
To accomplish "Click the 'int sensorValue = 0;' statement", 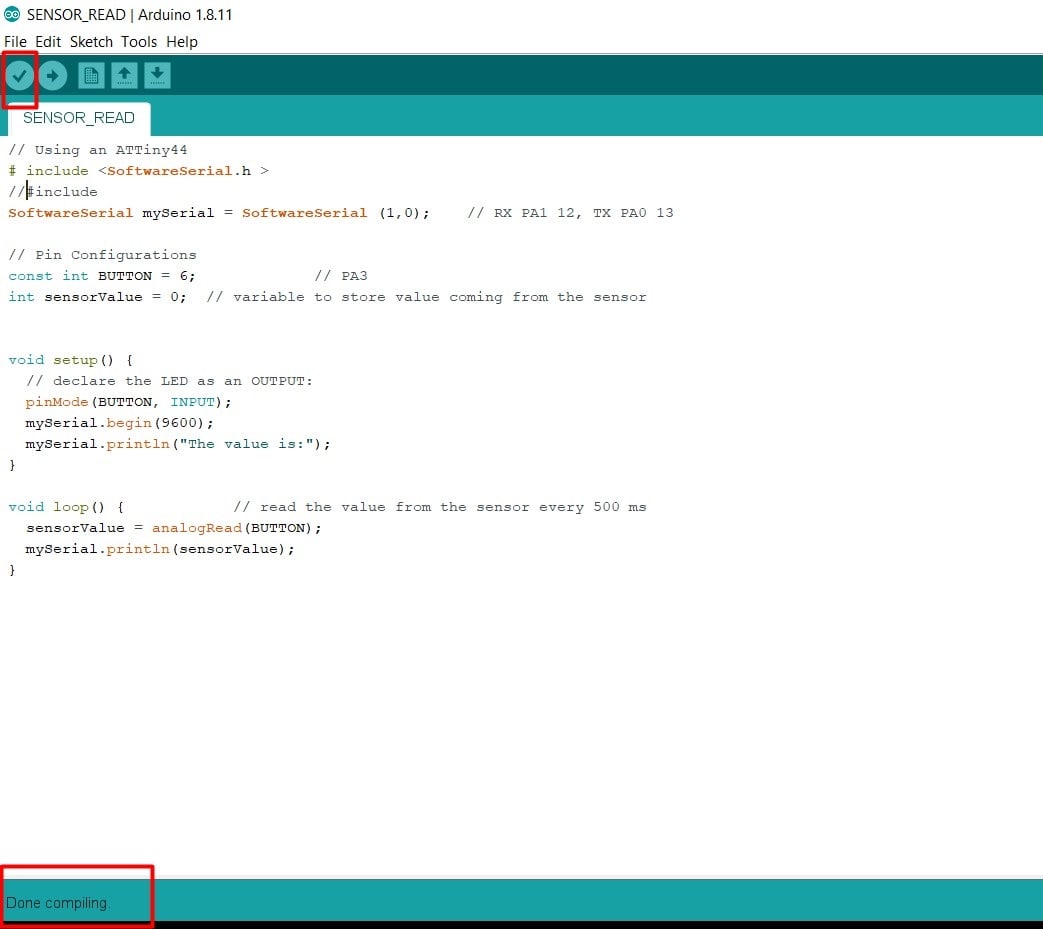I will click(x=97, y=297).
